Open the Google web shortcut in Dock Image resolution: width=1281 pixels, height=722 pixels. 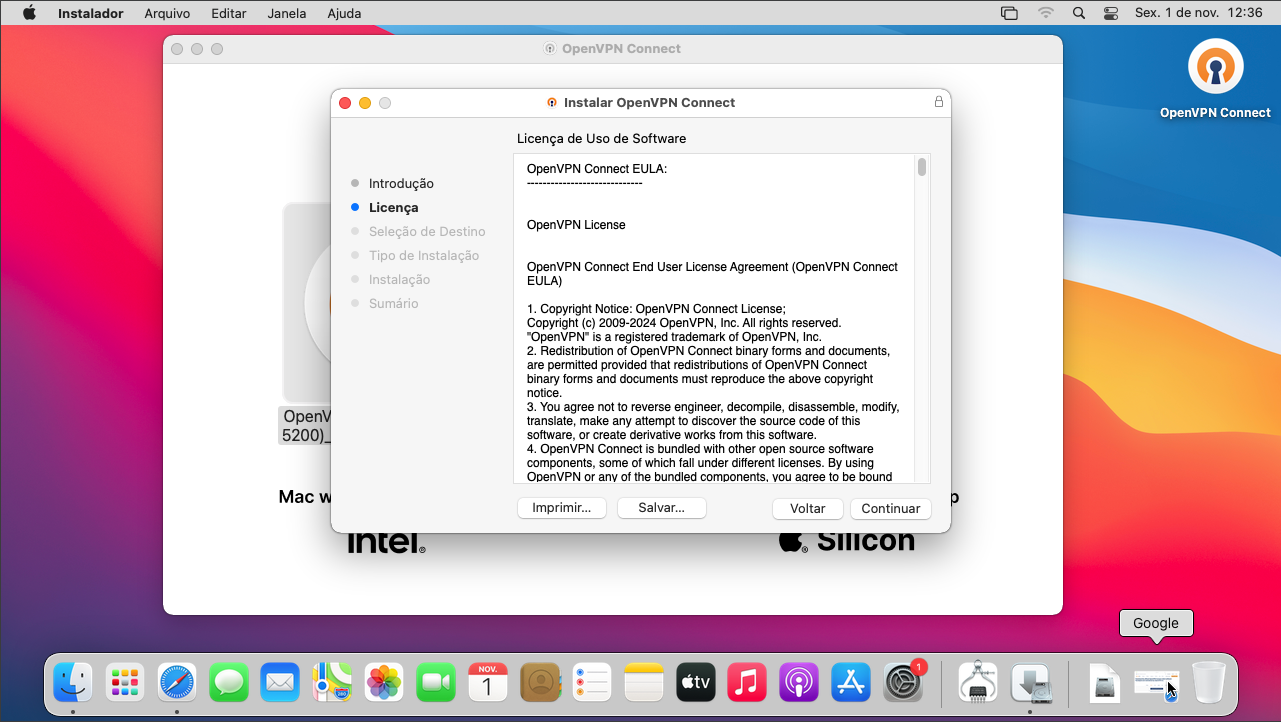point(1156,684)
